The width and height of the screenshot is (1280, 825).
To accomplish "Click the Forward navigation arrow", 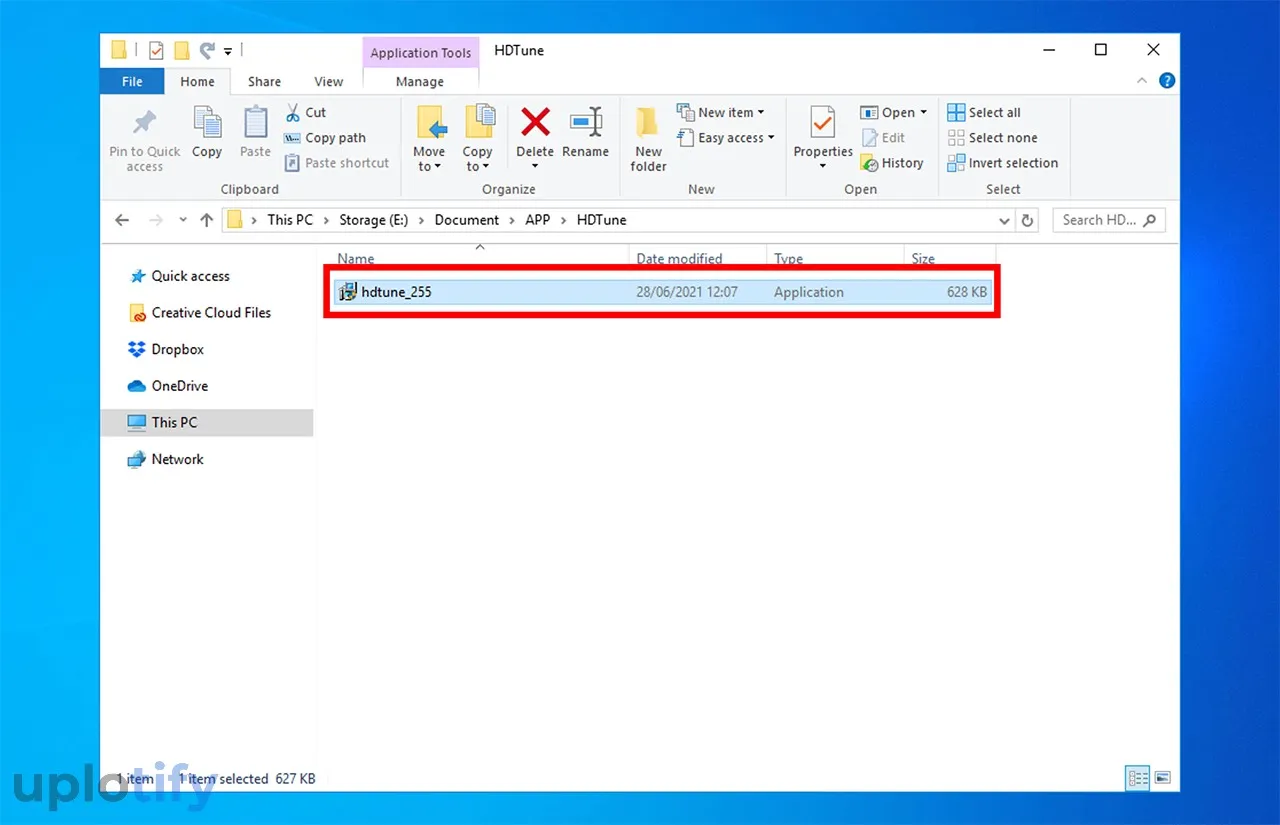I will 155,220.
